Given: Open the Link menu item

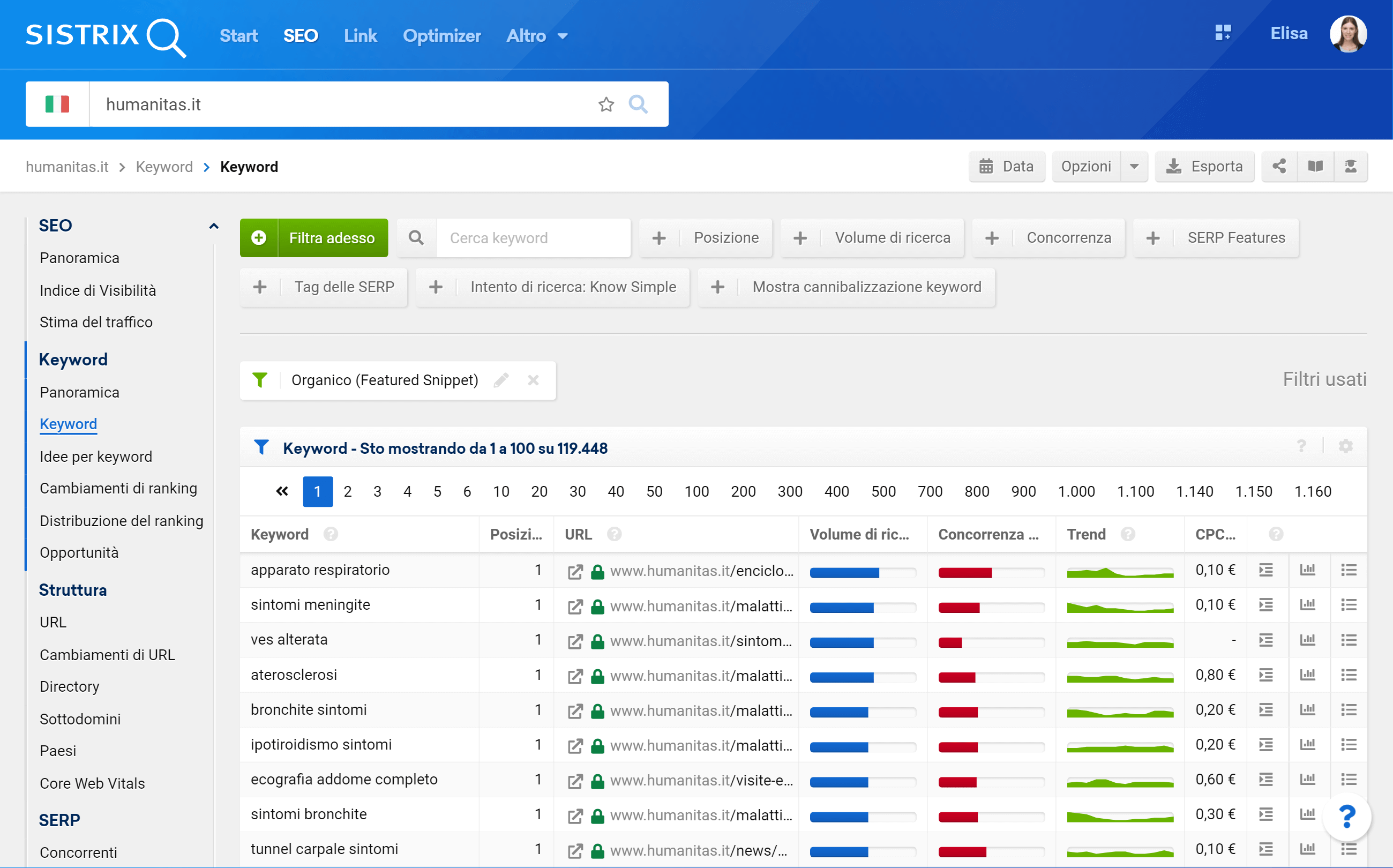Looking at the screenshot, I should [x=361, y=35].
